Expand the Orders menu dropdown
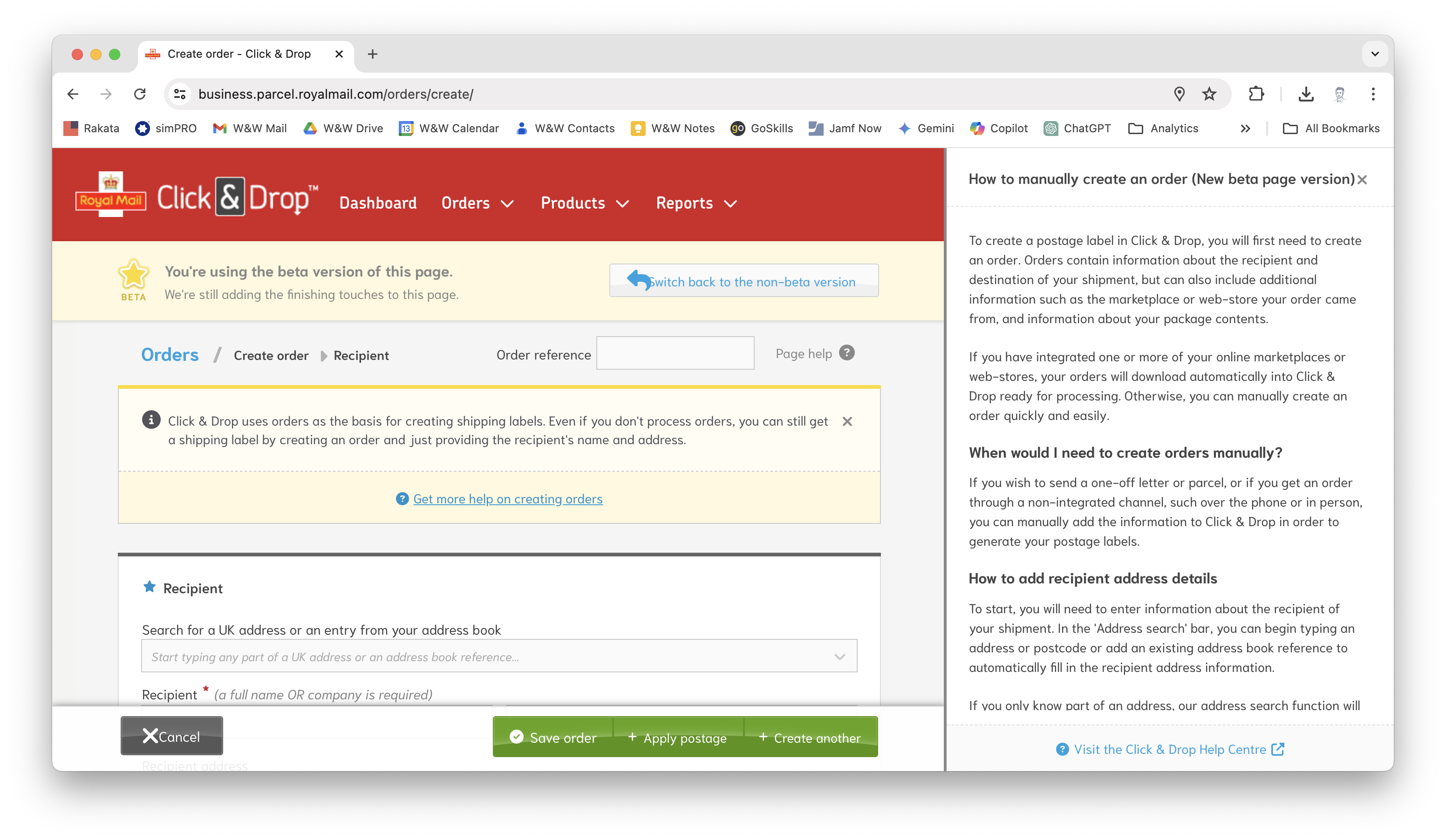Viewport: 1446px width, 840px height. point(477,203)
